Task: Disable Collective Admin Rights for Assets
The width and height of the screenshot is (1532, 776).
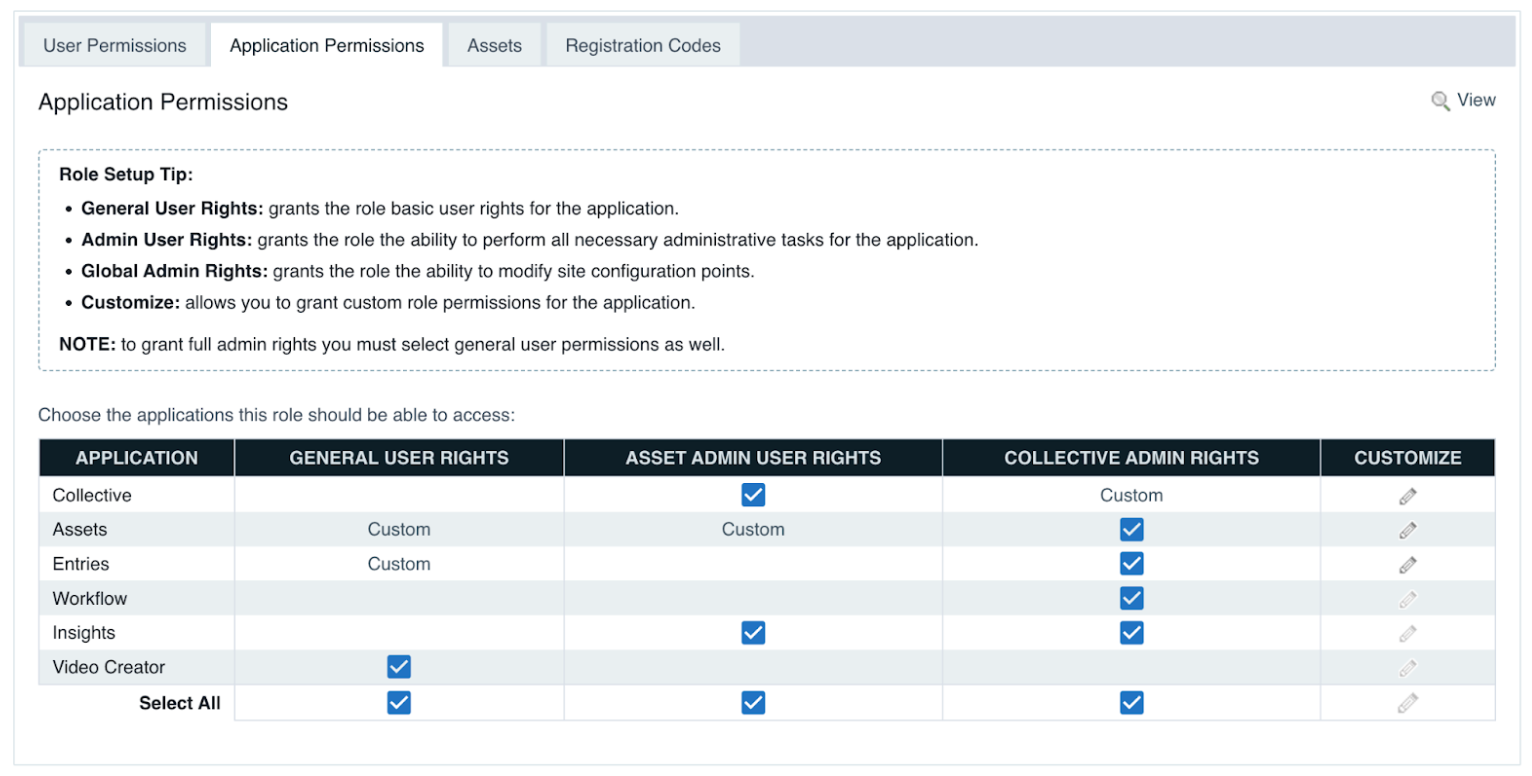Action: click(1131, 529)
